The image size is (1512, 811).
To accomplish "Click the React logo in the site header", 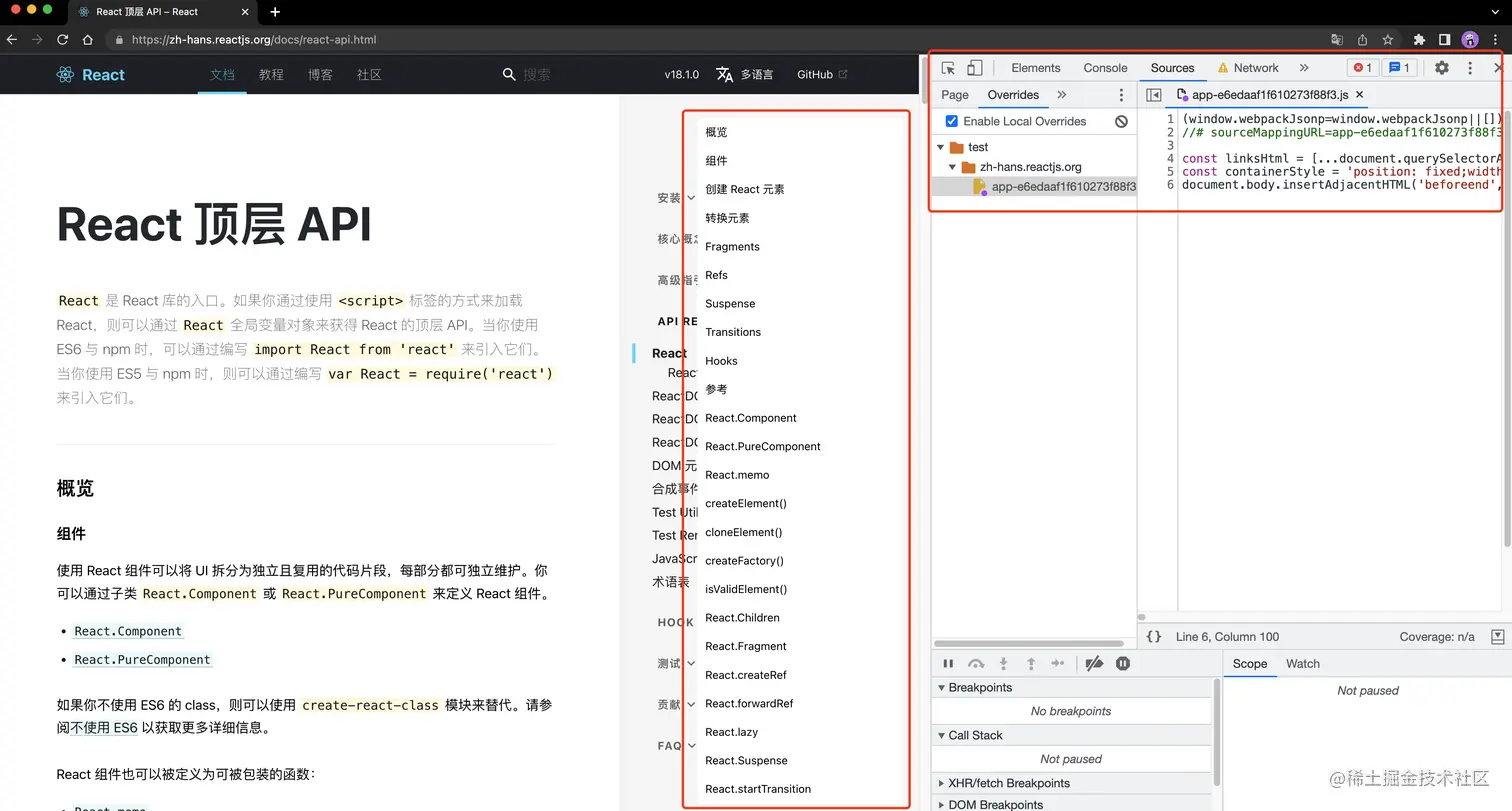I will (91, 75).
